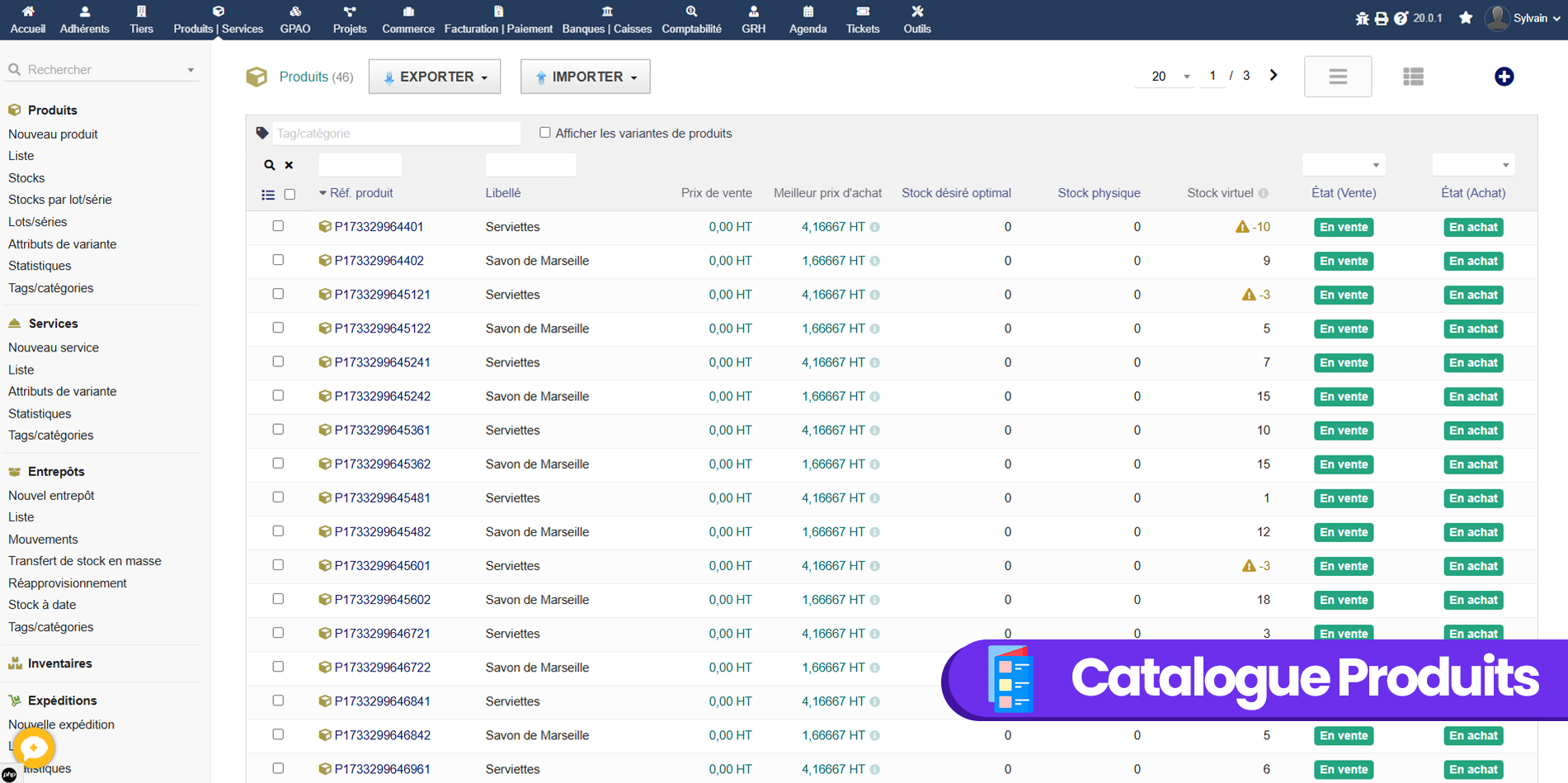Click warning icon for P173329964401 stock
This screenshot has width=1568, height=783.
tap(1242, 227)
